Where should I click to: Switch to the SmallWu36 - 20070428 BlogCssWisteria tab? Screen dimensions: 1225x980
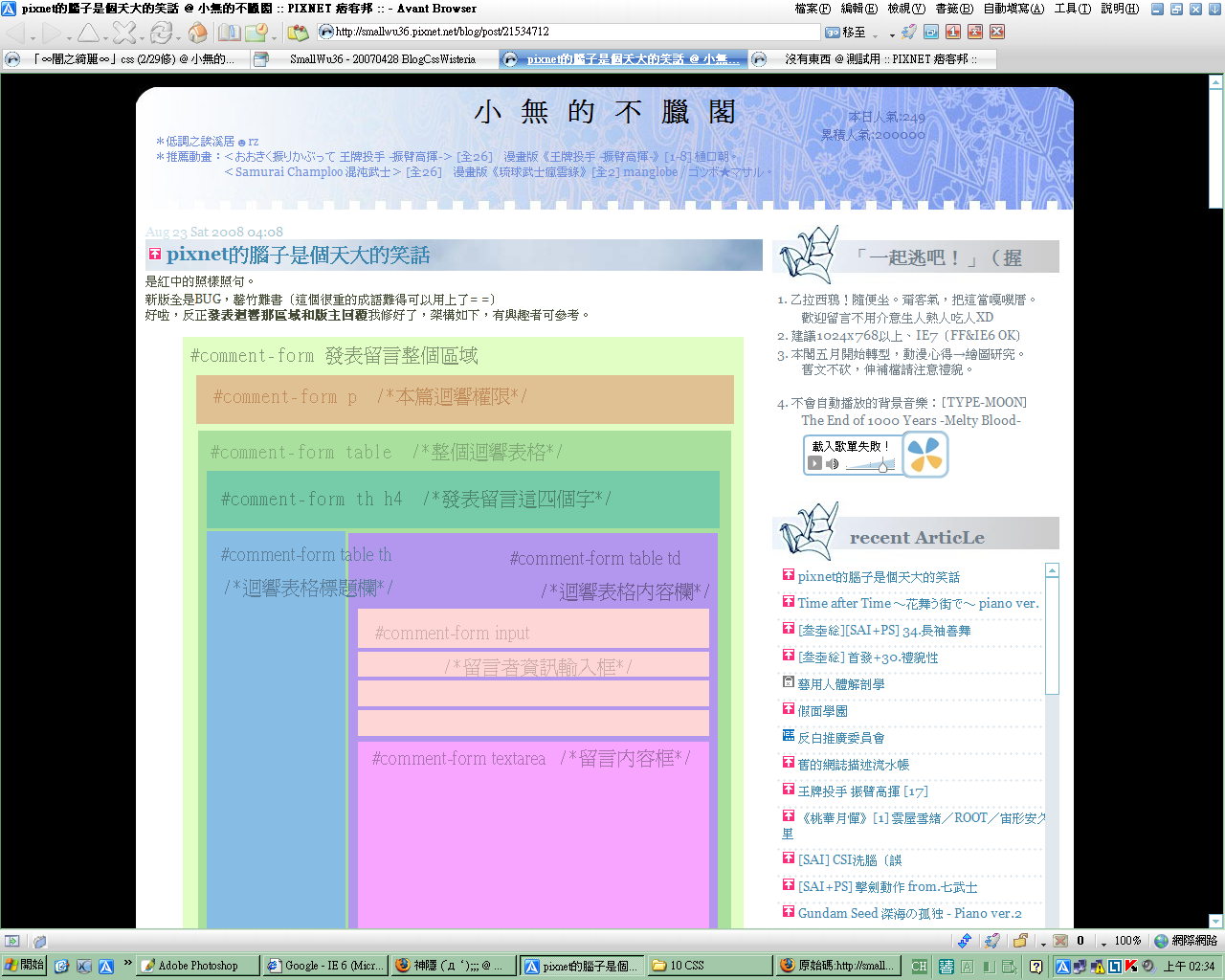tap(373, 59)
